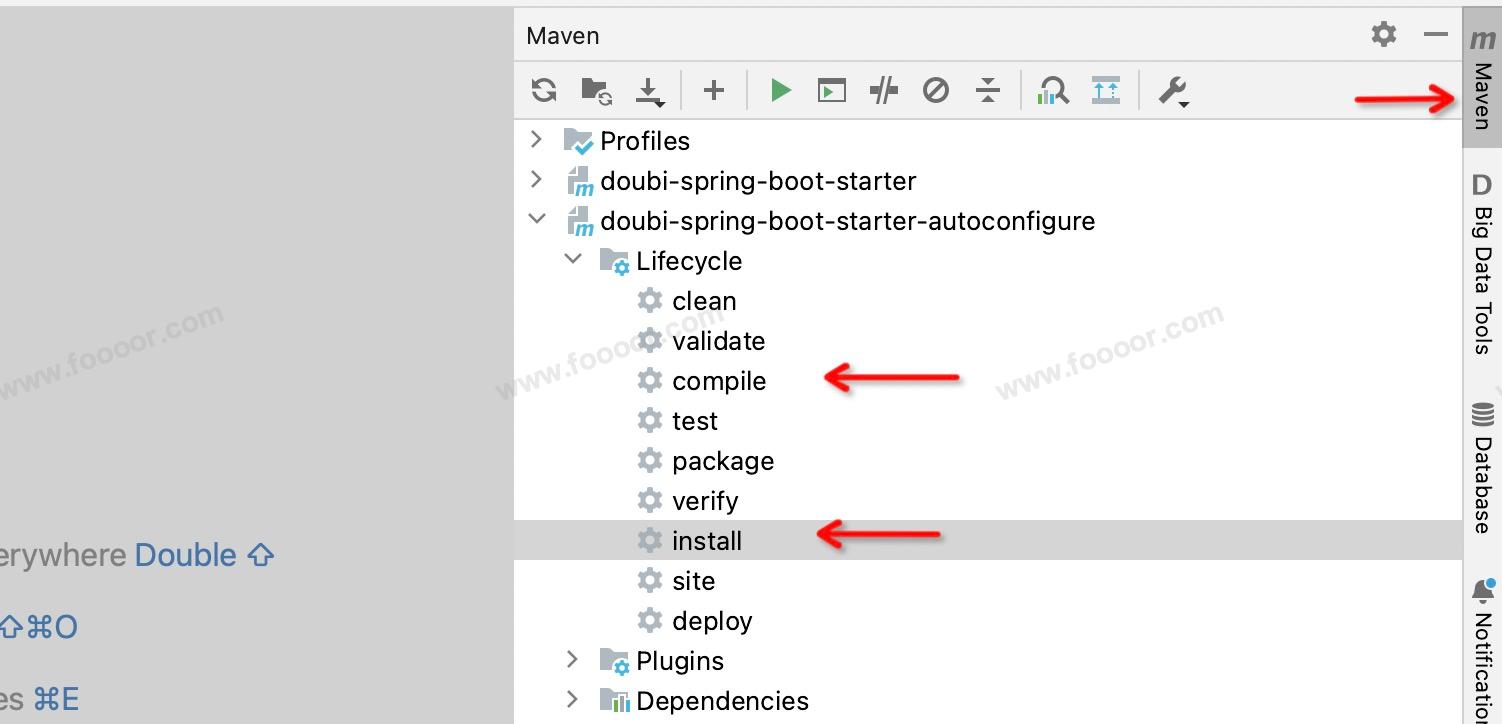
Task: Open Execute Maven Goal icon
Action: (x=832, y=91)
